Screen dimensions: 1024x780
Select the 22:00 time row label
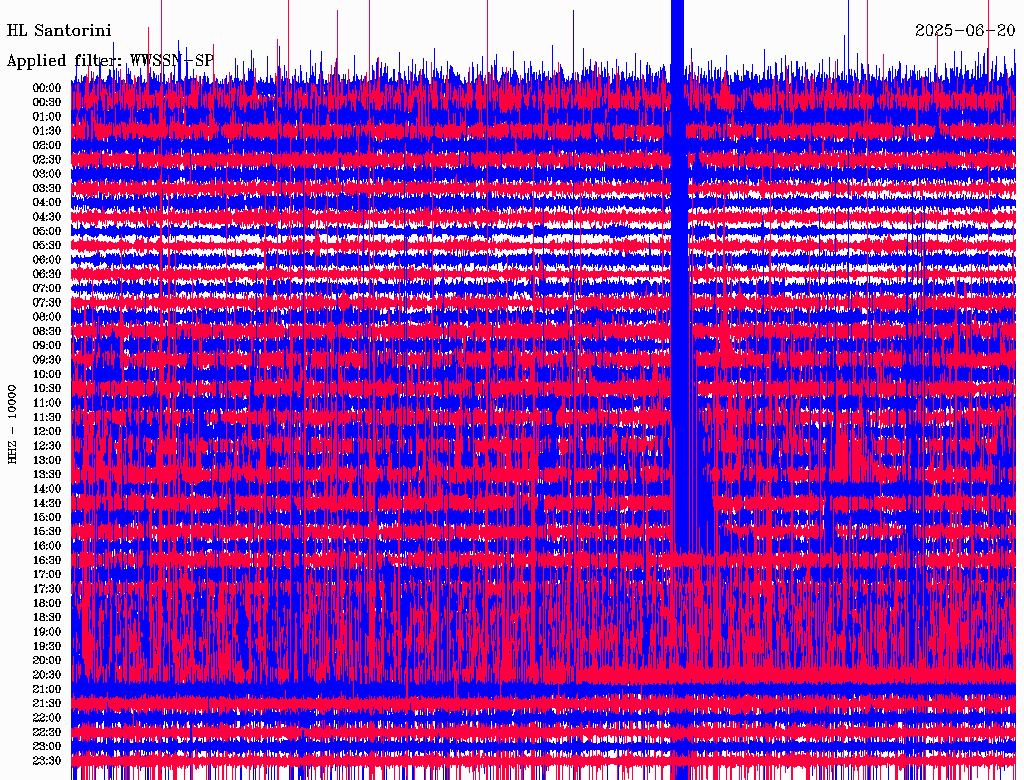(47, 717)
